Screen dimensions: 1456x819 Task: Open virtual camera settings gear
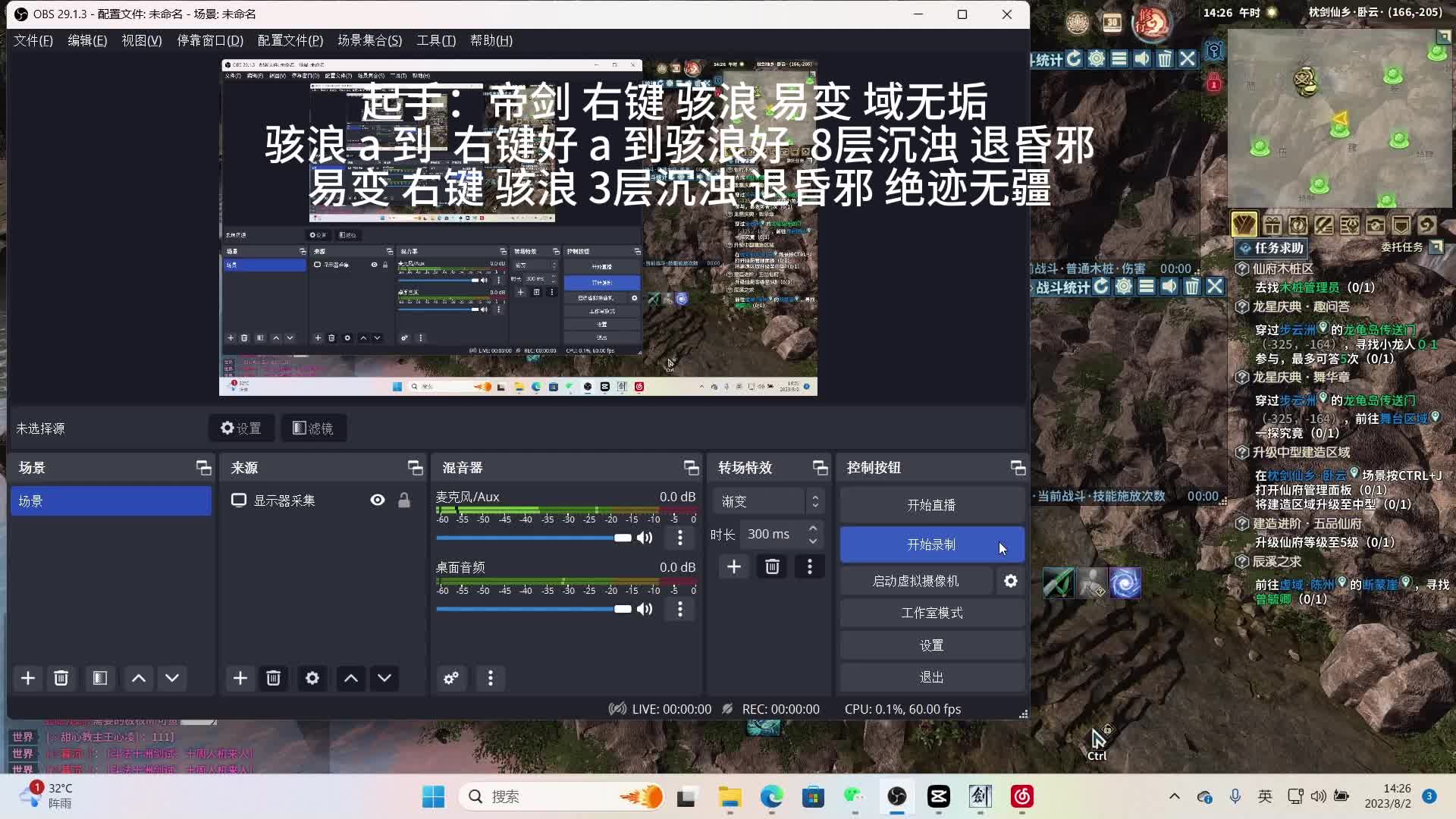1011,581
